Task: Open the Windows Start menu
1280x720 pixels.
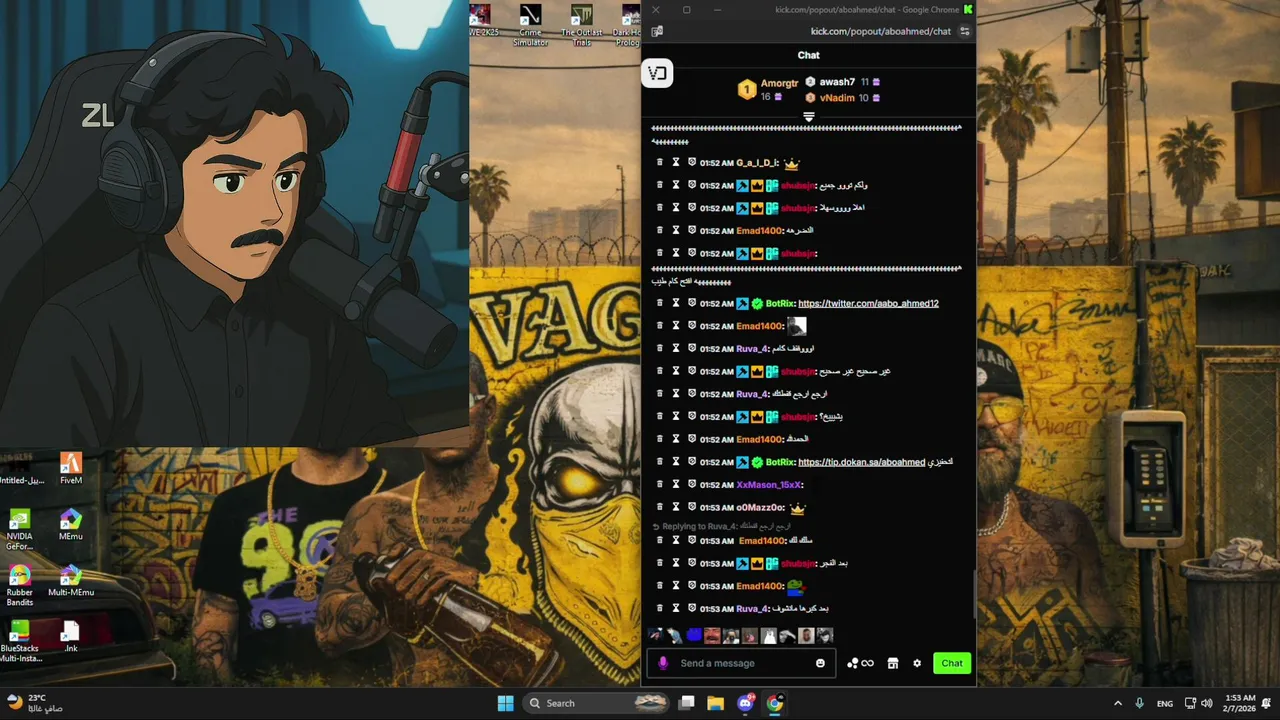Action: [505, 703]
